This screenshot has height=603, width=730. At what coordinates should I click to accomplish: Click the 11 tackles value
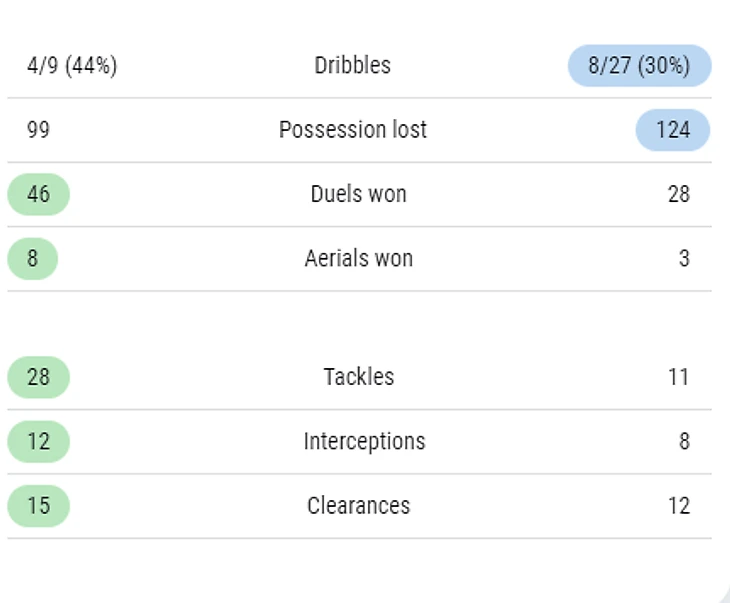pos(679,377)
